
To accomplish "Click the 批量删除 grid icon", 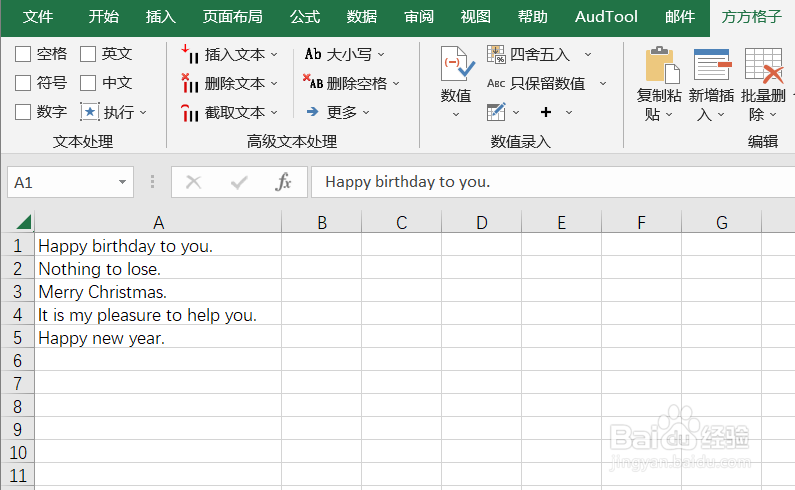I will [764, 65].
